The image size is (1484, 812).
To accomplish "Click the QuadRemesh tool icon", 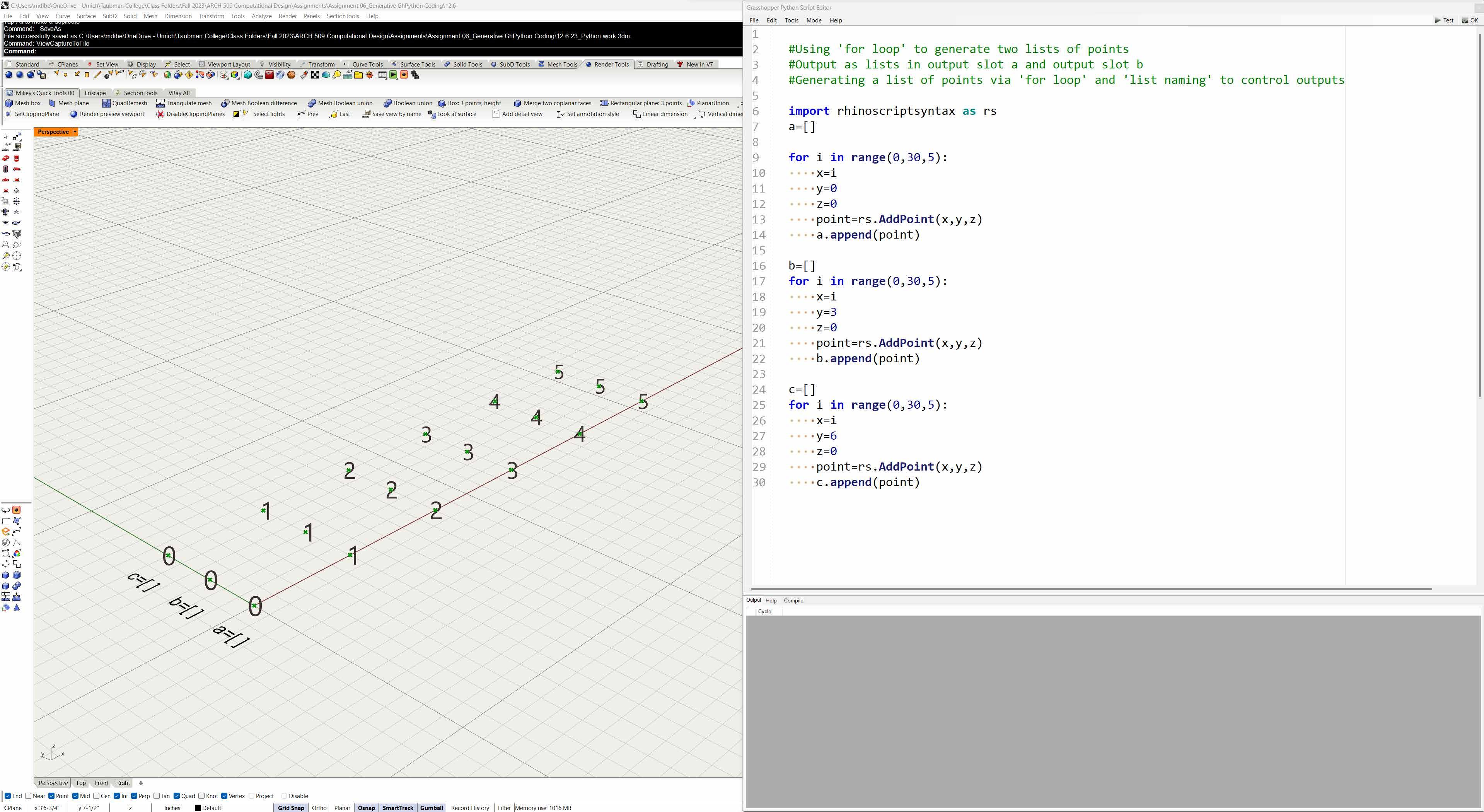I will (106, 103).
